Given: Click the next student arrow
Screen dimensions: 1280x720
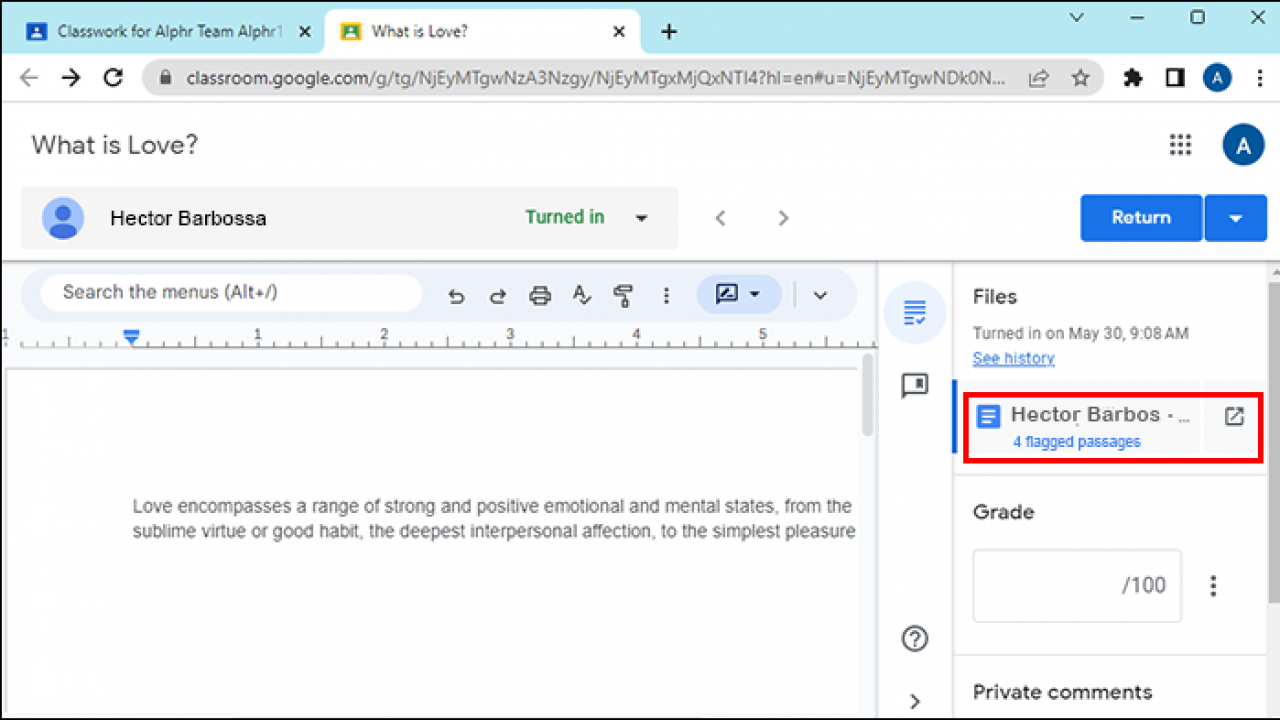Looking at the screenshot, I should pyautogui.click(x=783, y=218).
